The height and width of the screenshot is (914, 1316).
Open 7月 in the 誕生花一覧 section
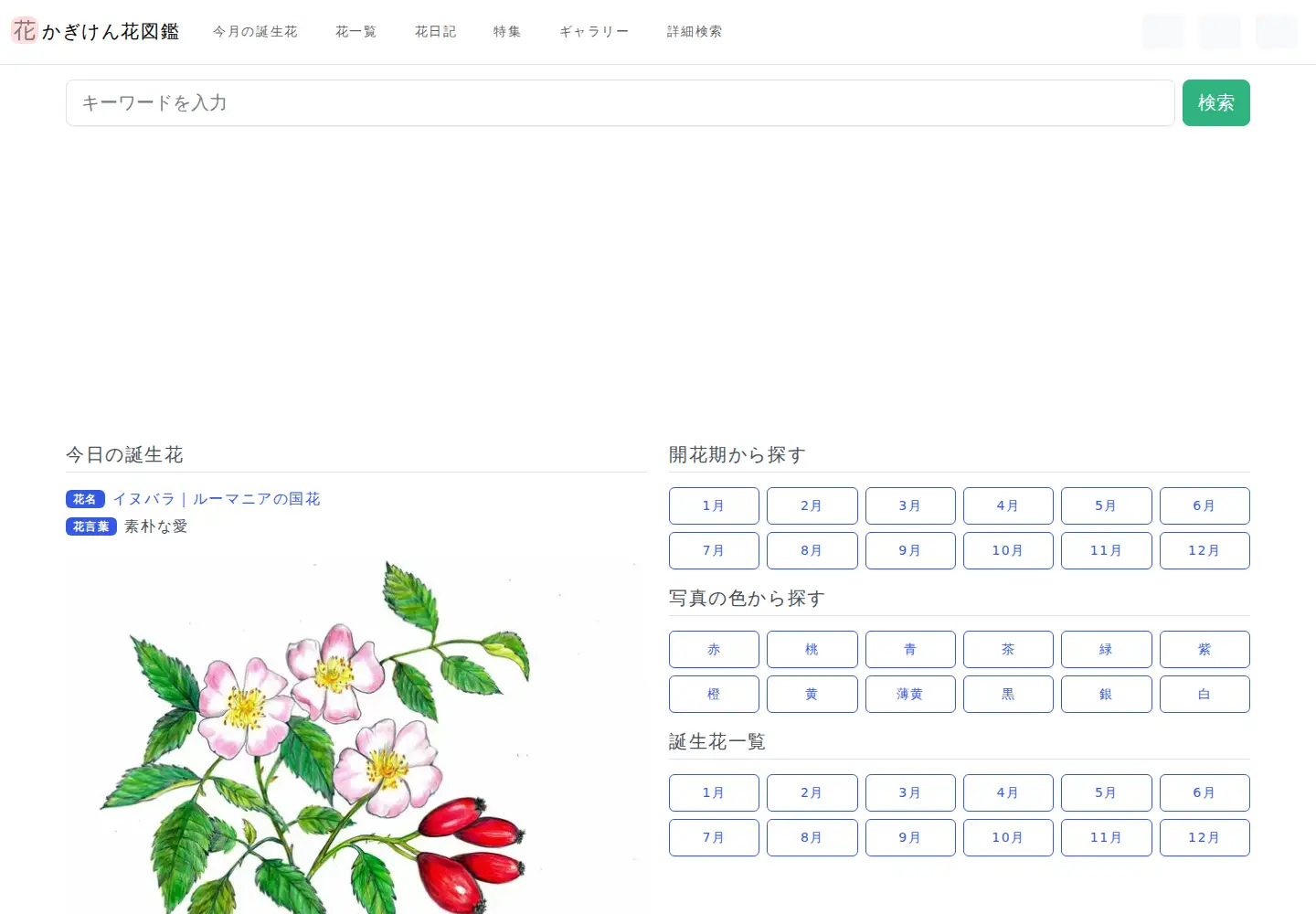[x=714, y=837]
